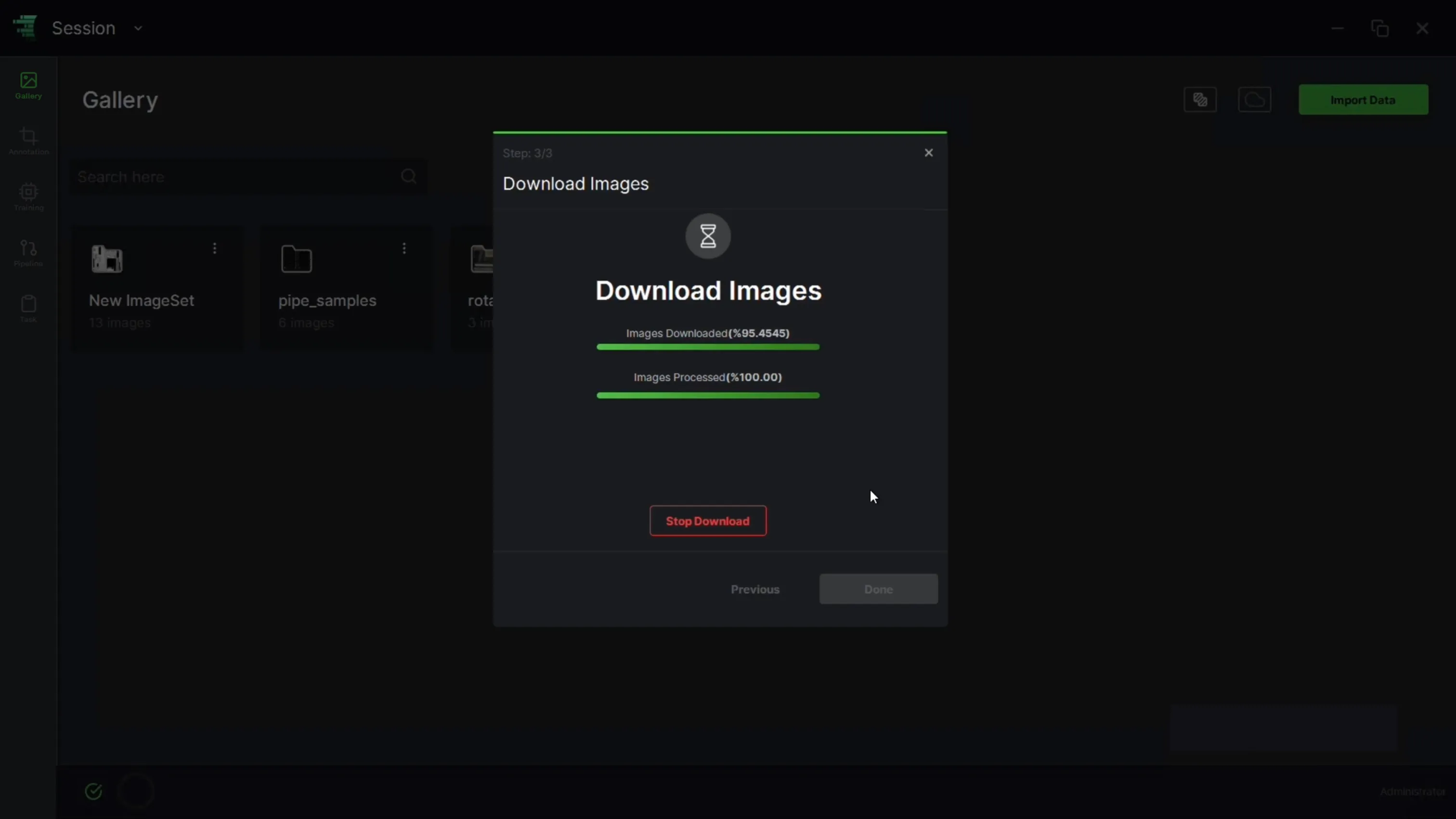Open the Annotation sidebar section
The image size is (1456, 819).
(x=28, y=141)
